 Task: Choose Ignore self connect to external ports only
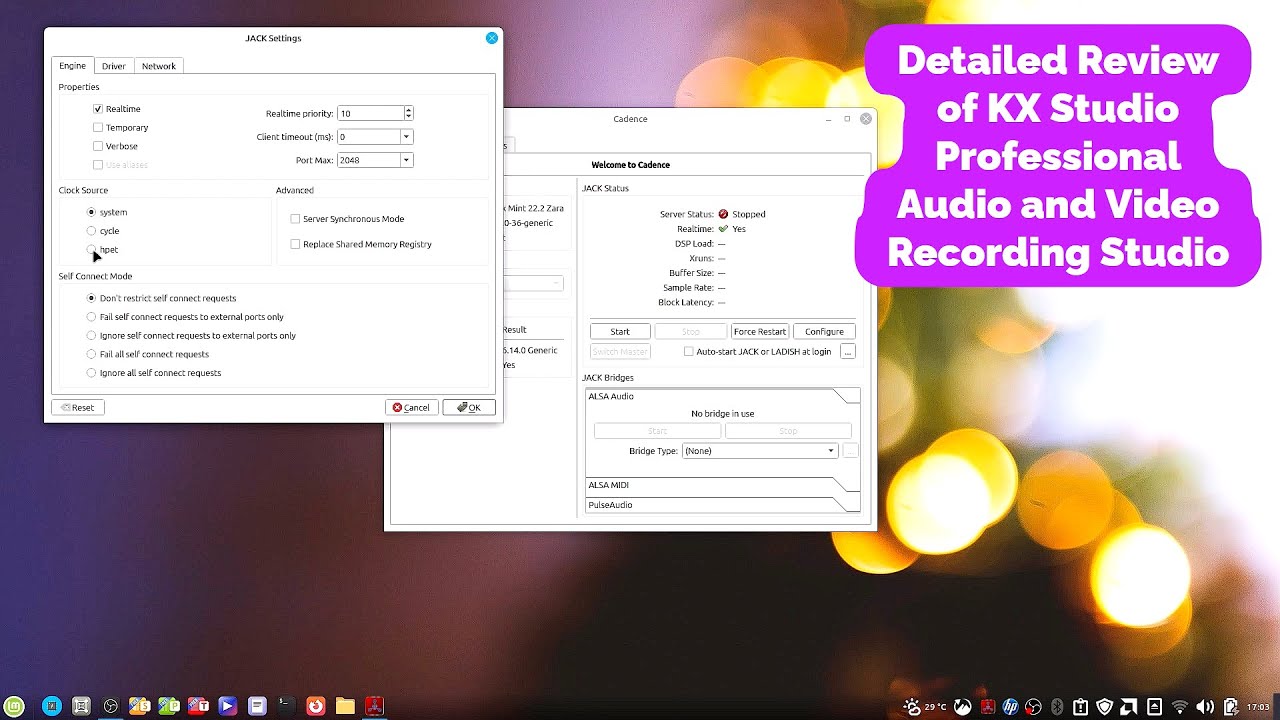pos(91,336)
